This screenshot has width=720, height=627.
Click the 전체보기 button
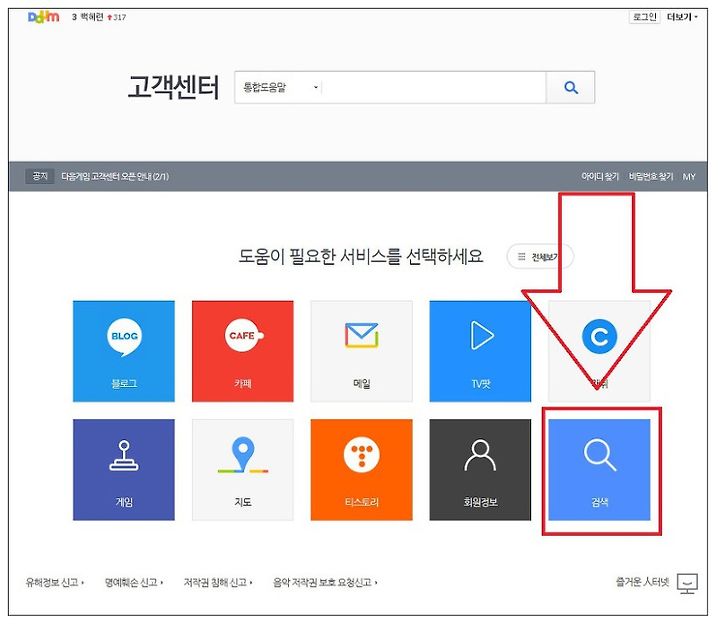click(x=540, y=256)
